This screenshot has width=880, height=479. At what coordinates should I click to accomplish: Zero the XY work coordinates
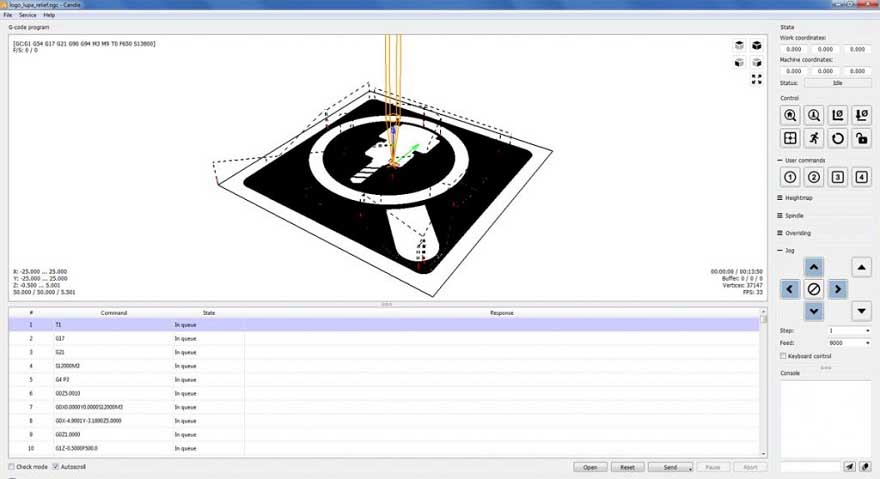[837, 115]
